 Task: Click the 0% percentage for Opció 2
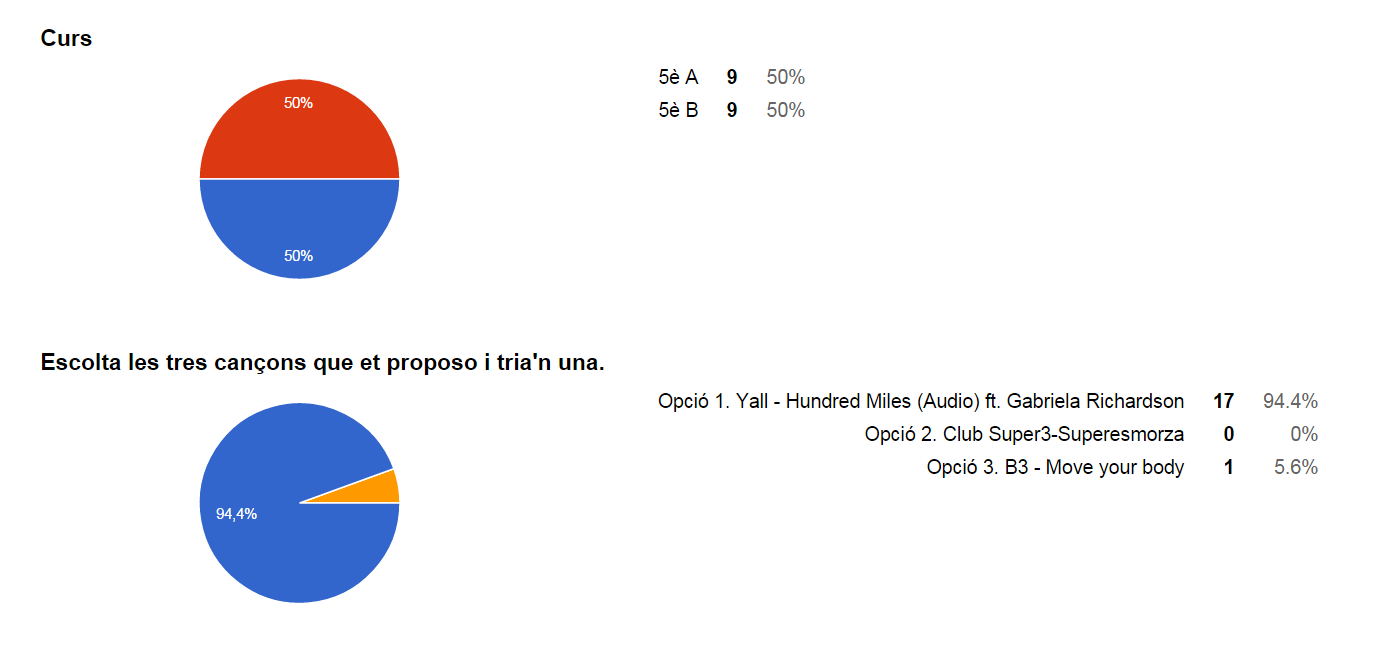pyautogui.click(x=1304, y=434)
